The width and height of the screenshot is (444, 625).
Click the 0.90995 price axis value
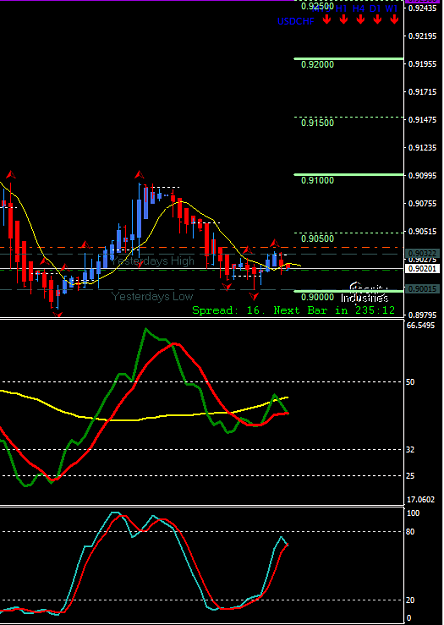pos(423,176)
